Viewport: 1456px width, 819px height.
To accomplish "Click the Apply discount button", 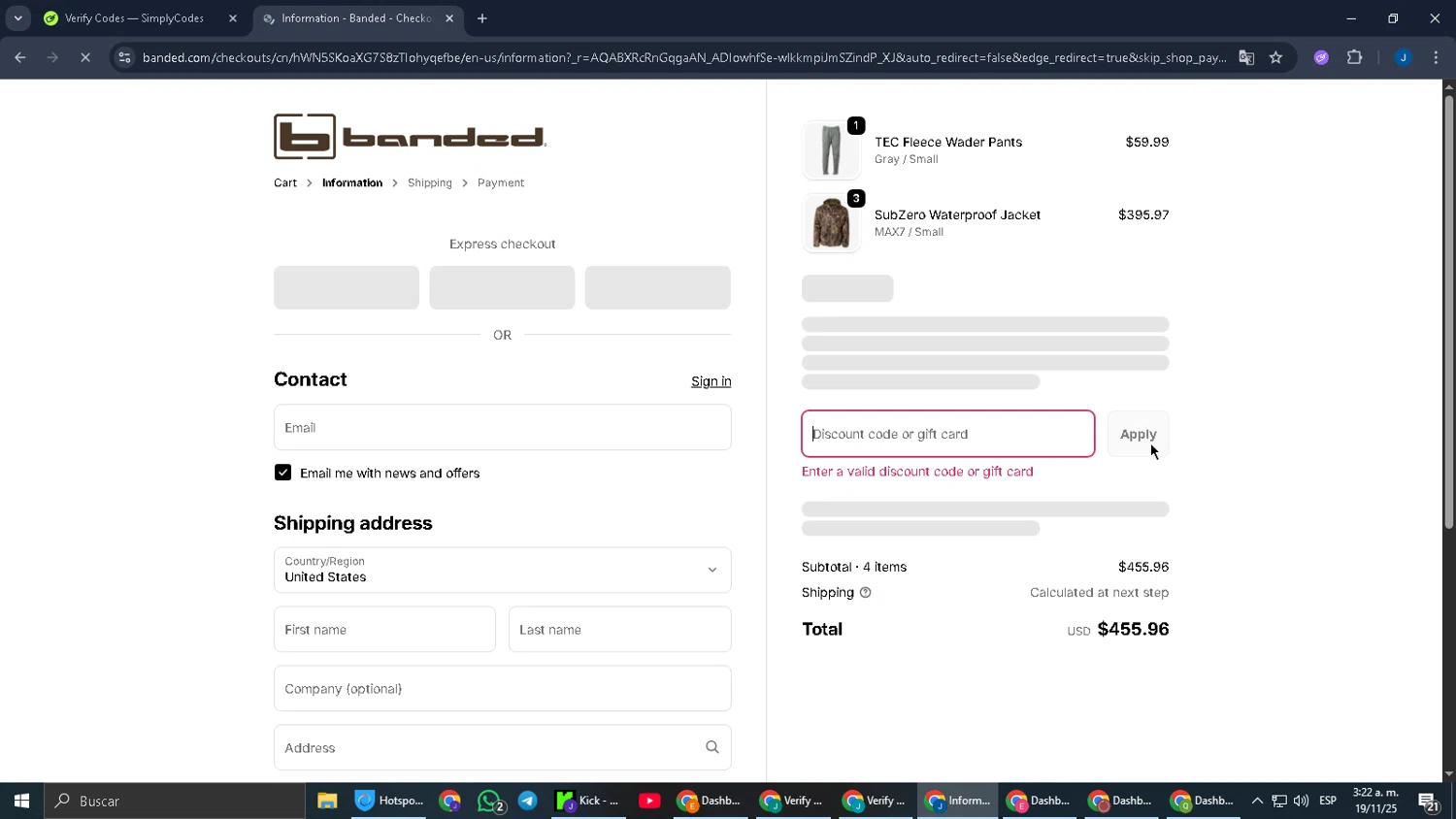I will click(1139, 434).
